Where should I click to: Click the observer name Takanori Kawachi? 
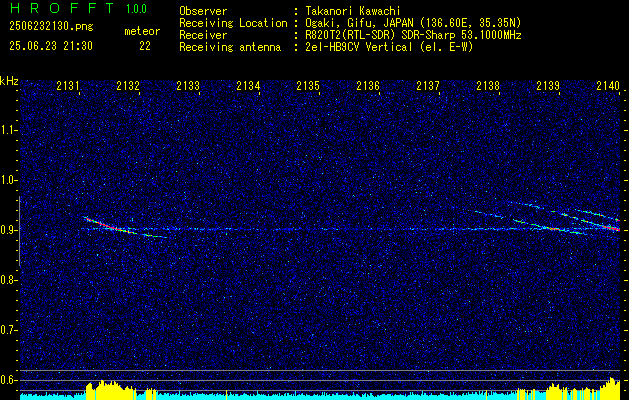point(353,11)
